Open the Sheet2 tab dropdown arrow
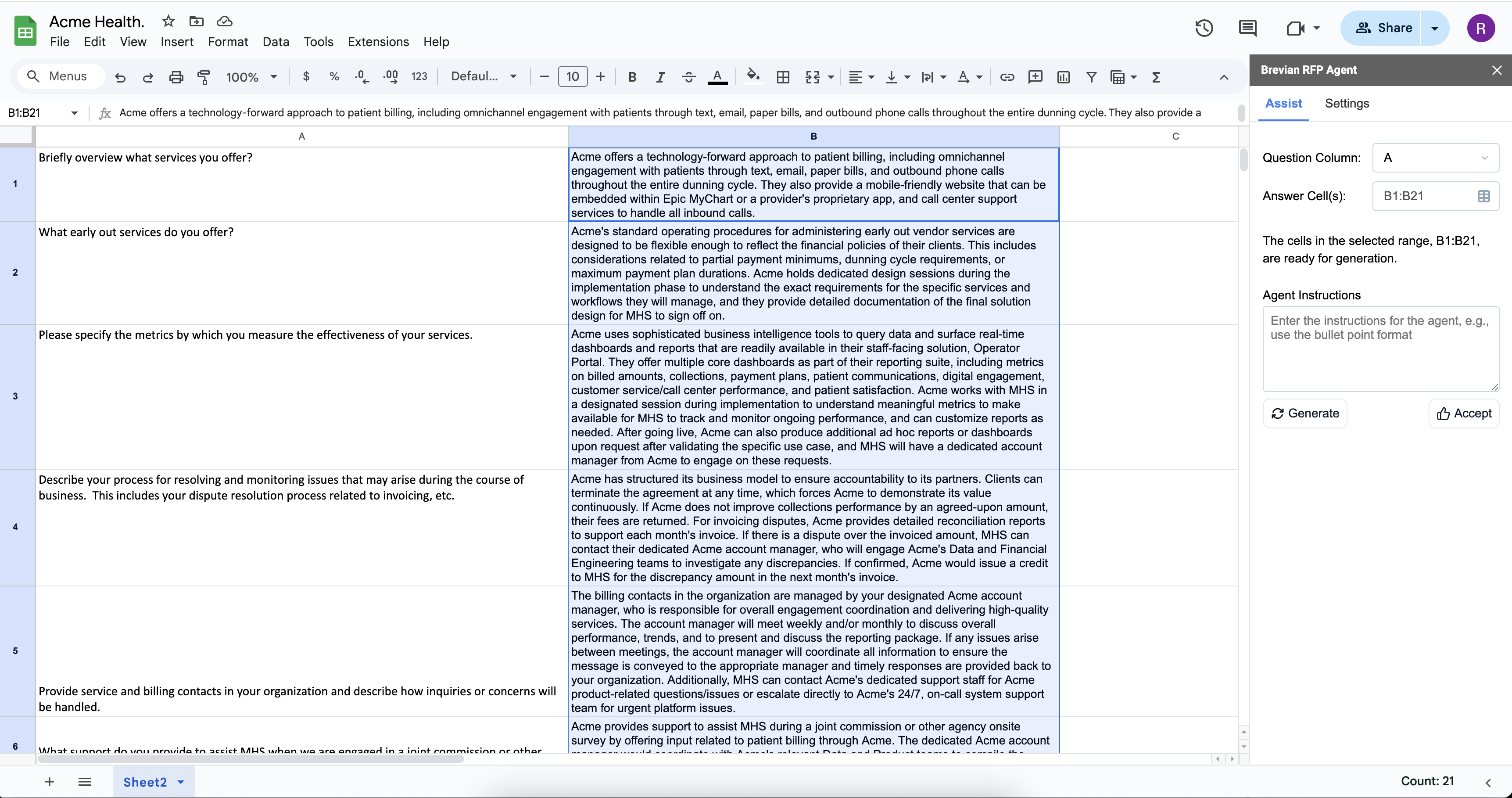Screen dimensions: 1512x798 point(181,782)
